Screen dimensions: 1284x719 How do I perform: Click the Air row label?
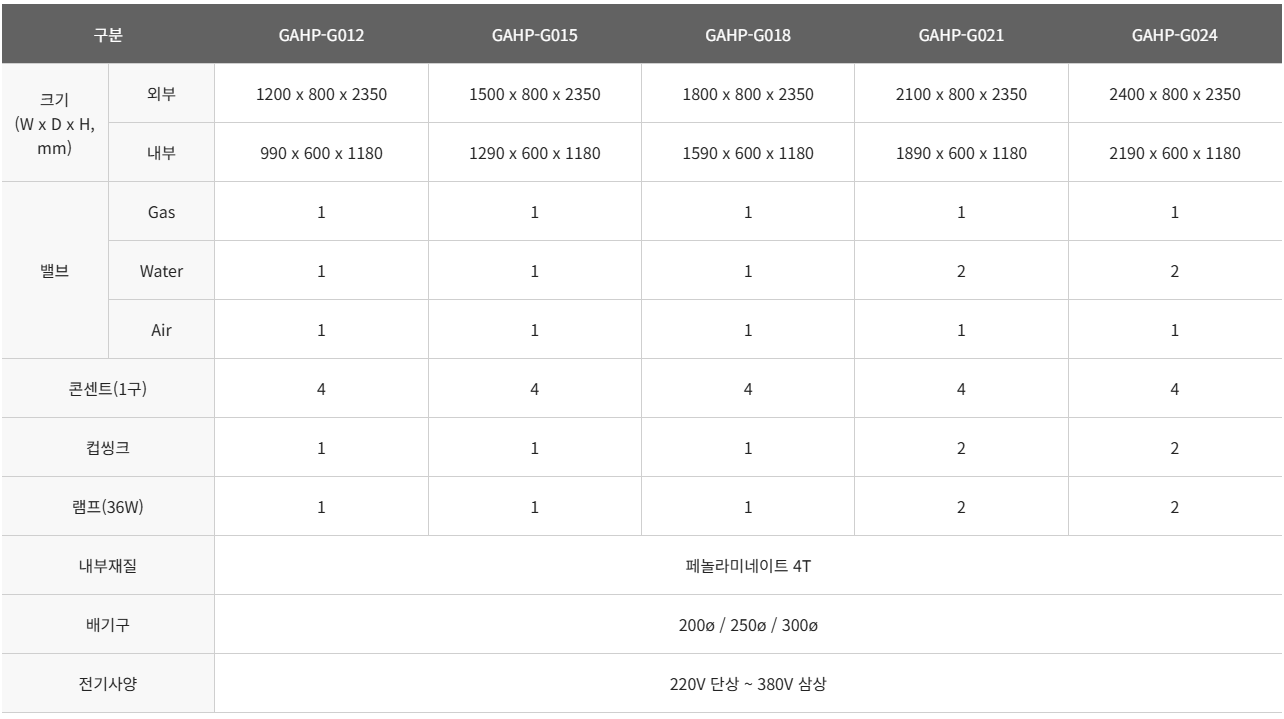tap(162, 330)
